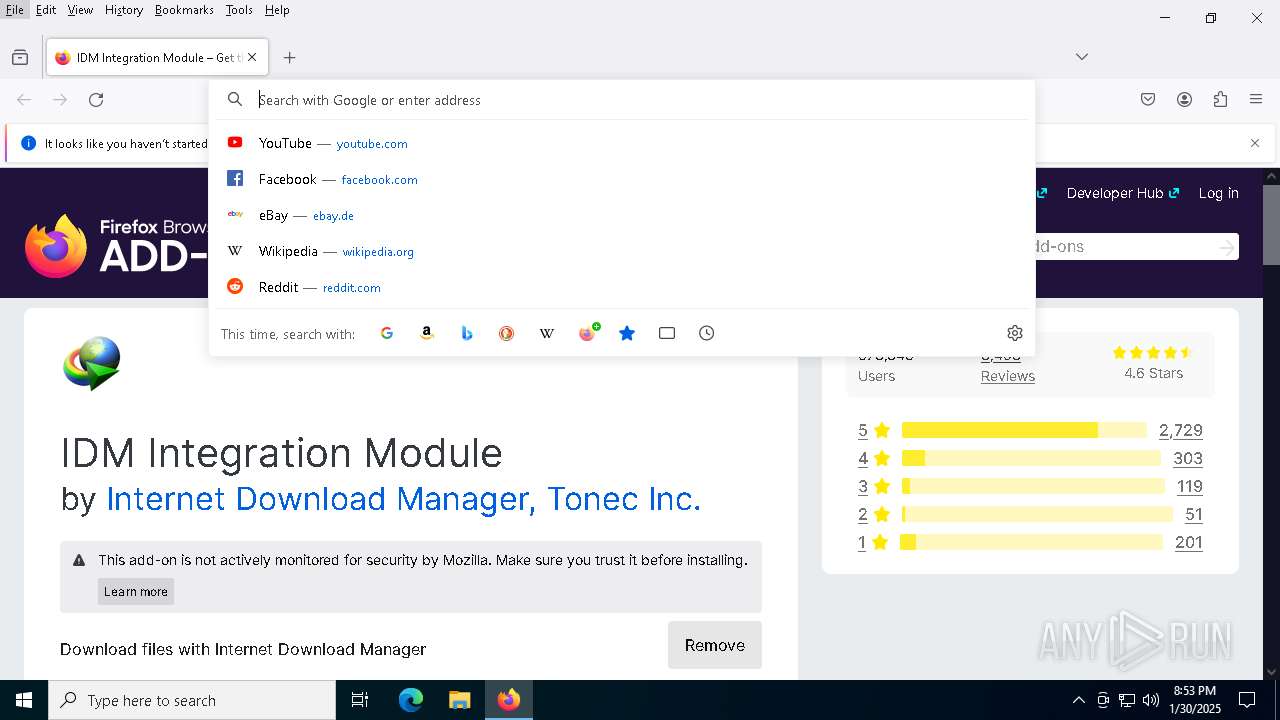Image resolution: width=1280 pixels, height=720 pixels.
Task: Open YouTube suggestion in address dropdown
Action: [x=622, y=143]
